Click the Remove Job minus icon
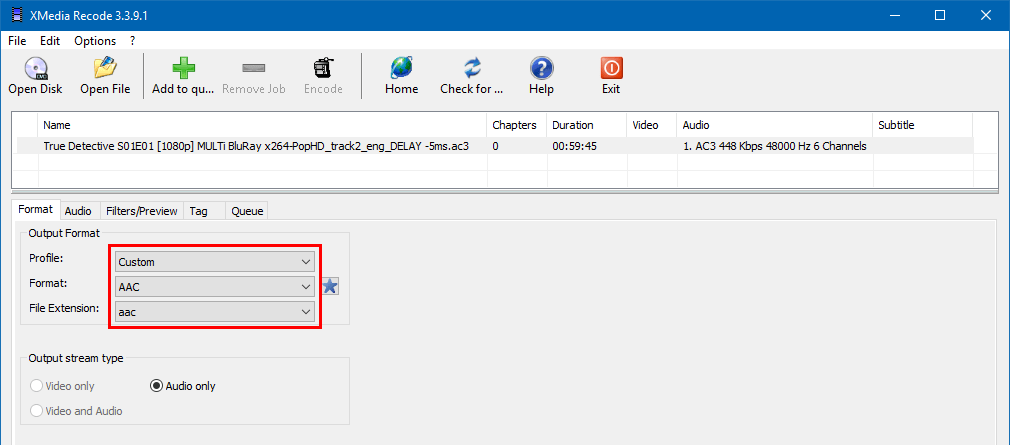Image resolution: width=1010 pixels, height=445 pixels. [254, 68]
